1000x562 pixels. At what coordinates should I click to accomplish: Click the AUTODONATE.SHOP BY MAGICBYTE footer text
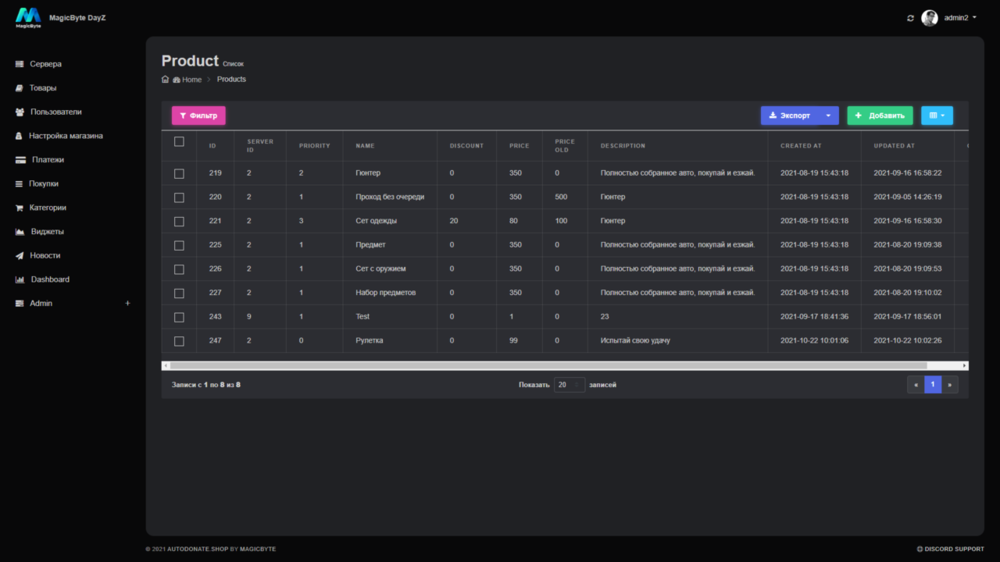(x=221, y=549)
